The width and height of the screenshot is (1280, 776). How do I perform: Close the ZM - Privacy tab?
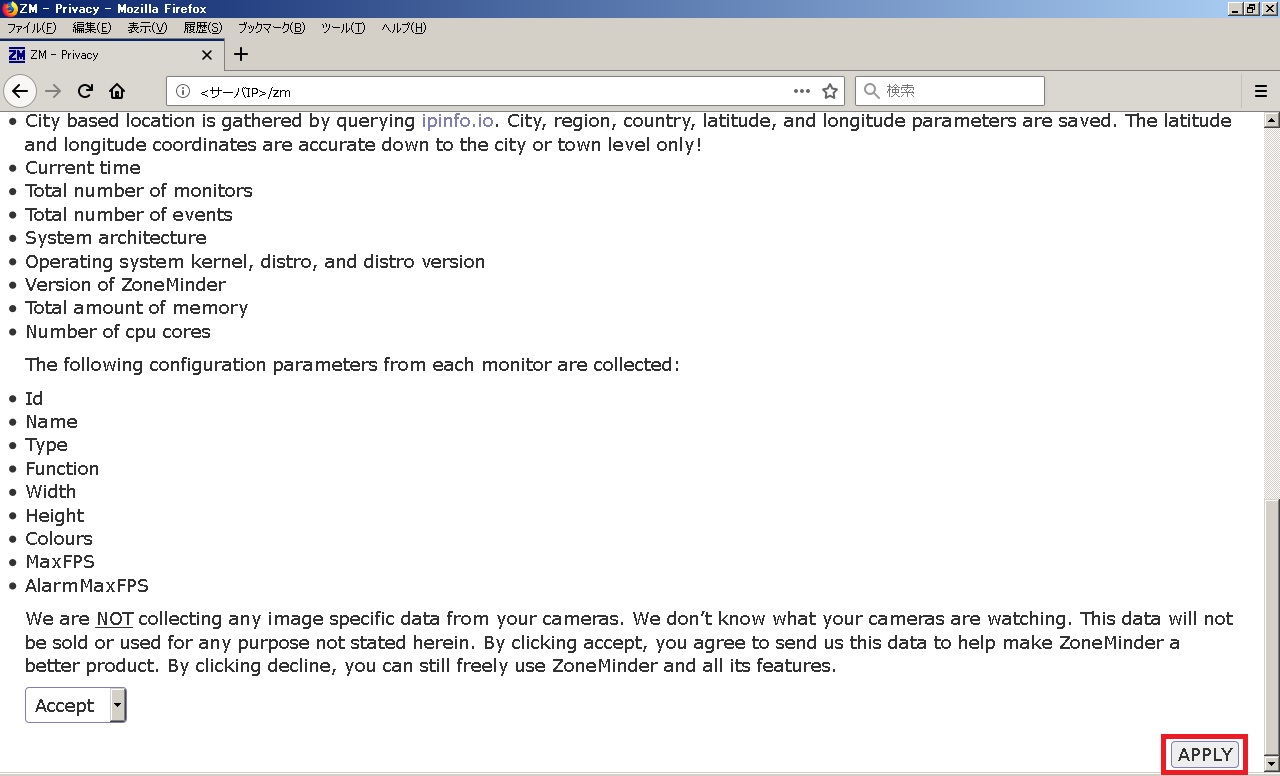(x=208, y=55)
